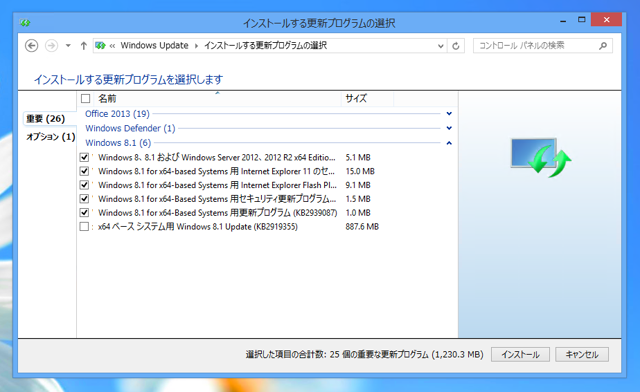Click the 9.1 MB size value
The image size is (640, 392).
click(x=358, y=185)
